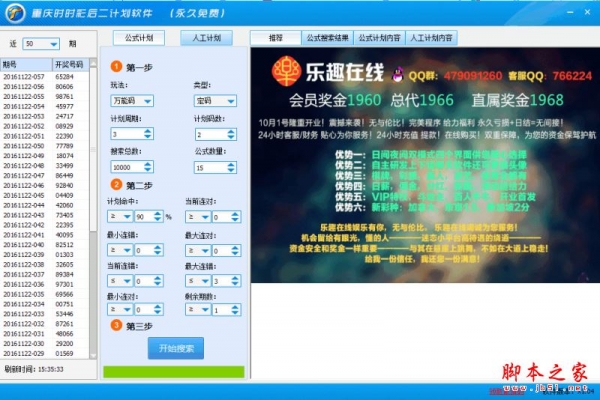Click the list scrollbar up arrow
This screenshot has width=600, height=400.
click(93, 63)
